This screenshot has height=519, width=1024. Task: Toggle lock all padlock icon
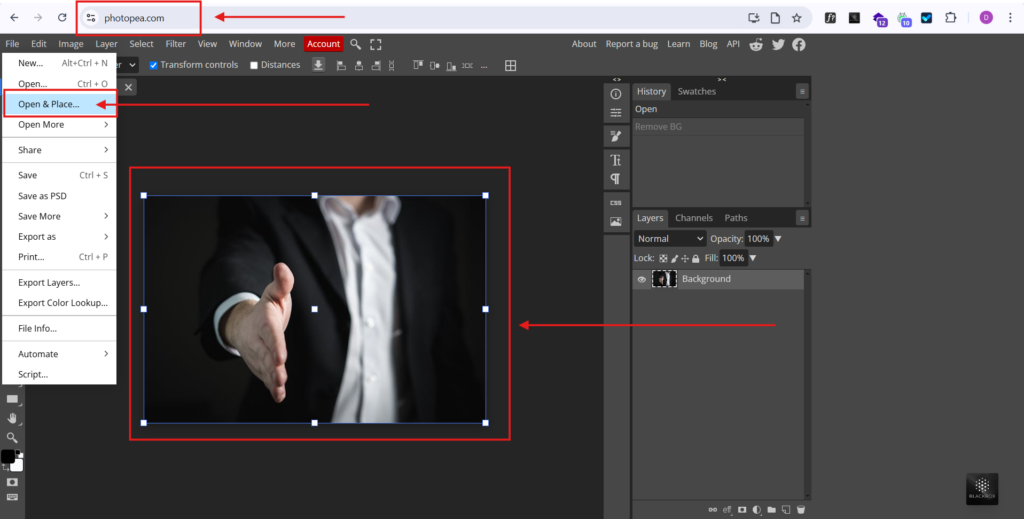click(696, 259)
